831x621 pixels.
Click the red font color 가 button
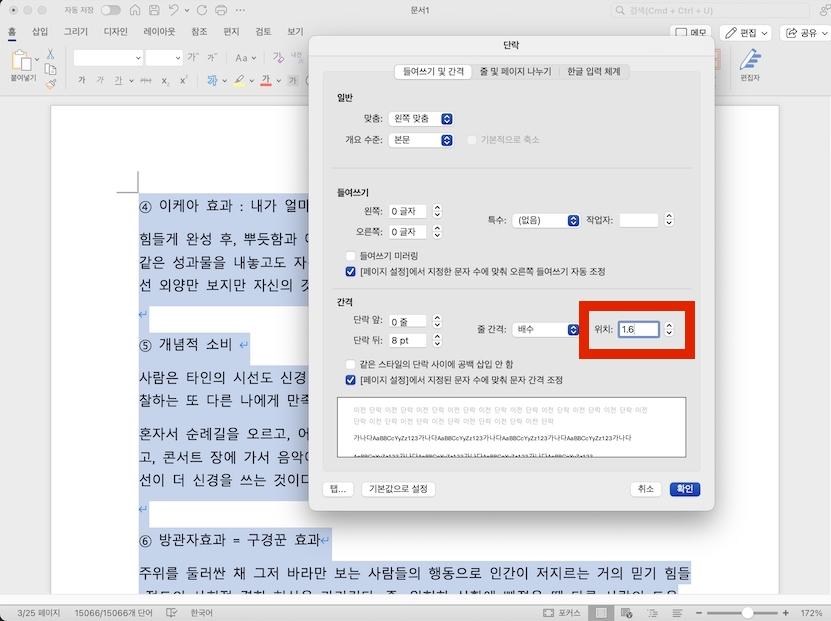click(266, 80)
